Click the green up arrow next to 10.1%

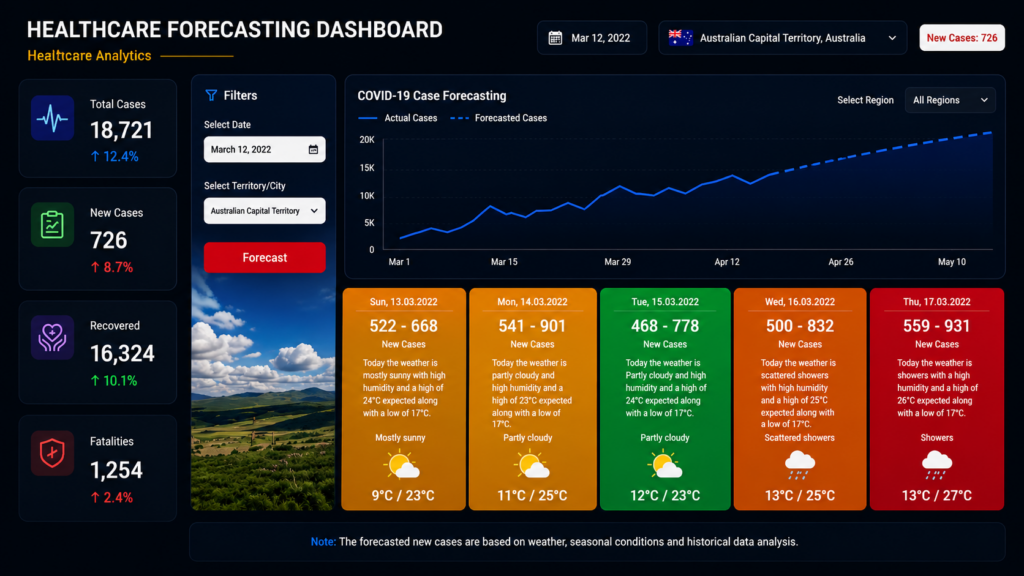click(x=95, y=381)
